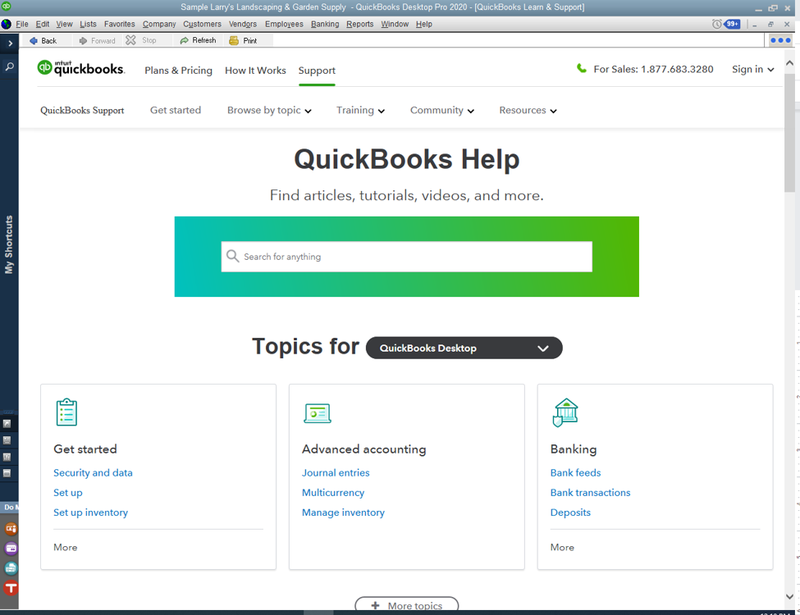
Task: Click the globe icon left of File menu
Action: 6,24
